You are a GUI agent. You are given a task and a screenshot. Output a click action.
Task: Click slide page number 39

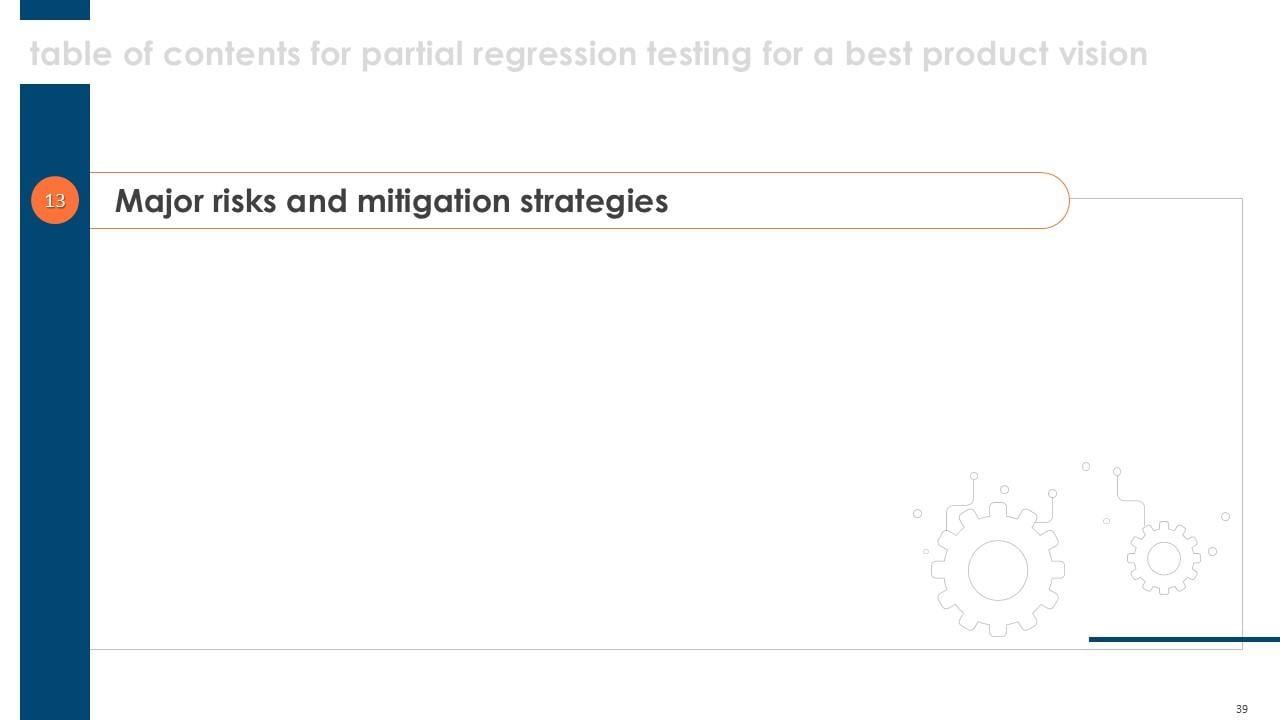1242,709
